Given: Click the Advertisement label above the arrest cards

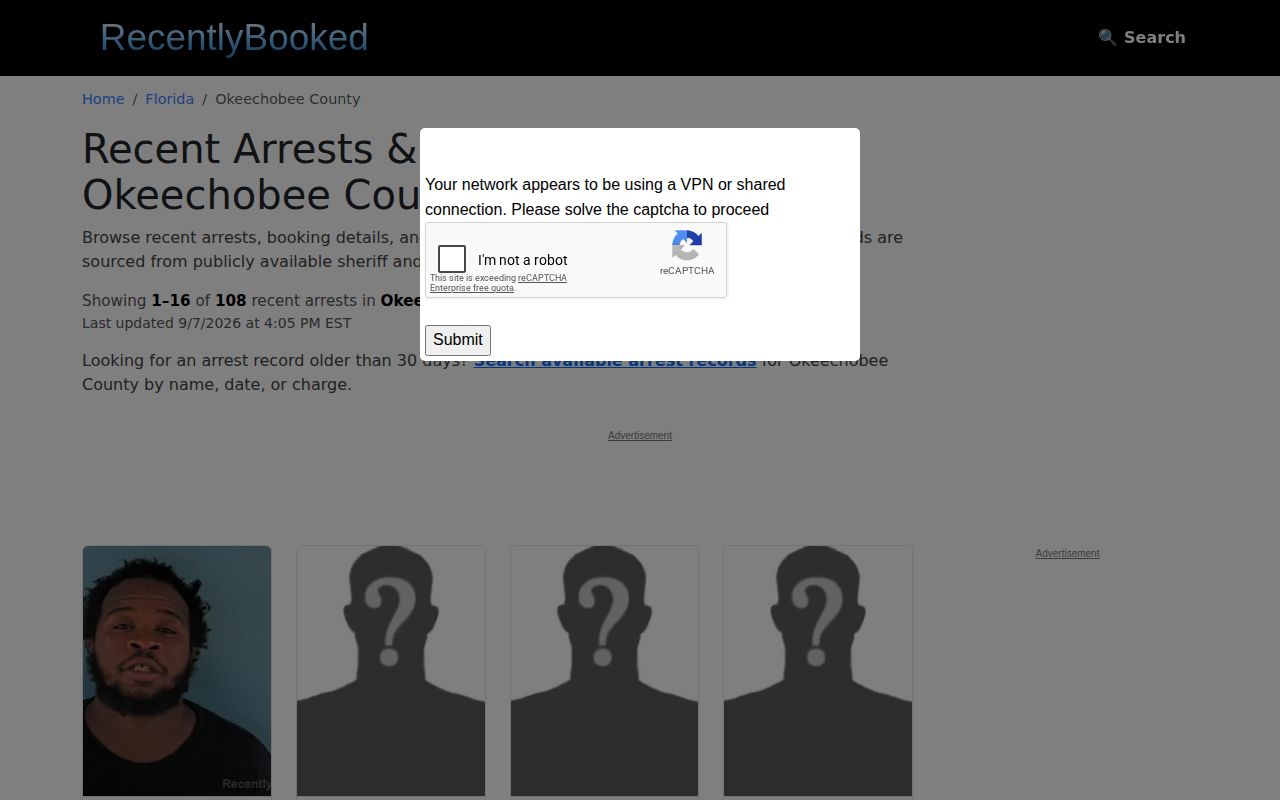Looking at the screenshot, I should [640, 435].
